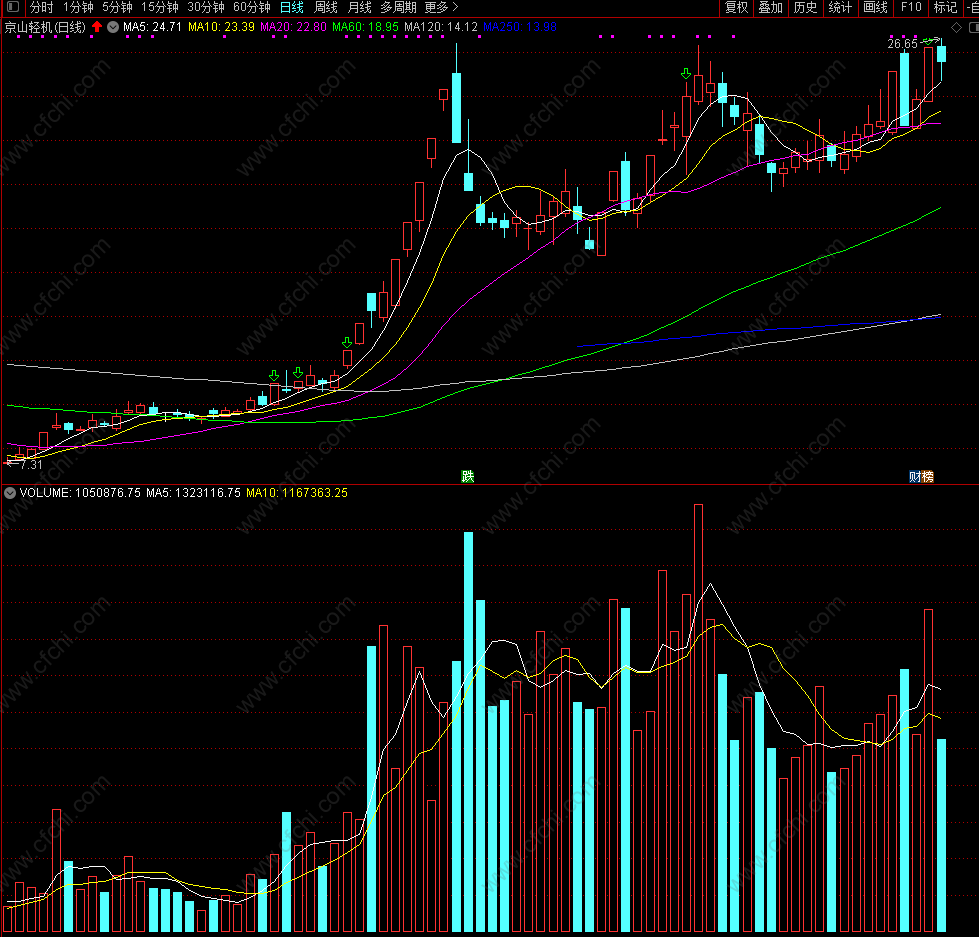Open the indicator dropdown next to 京山轻机
The width and height of the screenshot is (979, 937).
(x=113, y=27)
